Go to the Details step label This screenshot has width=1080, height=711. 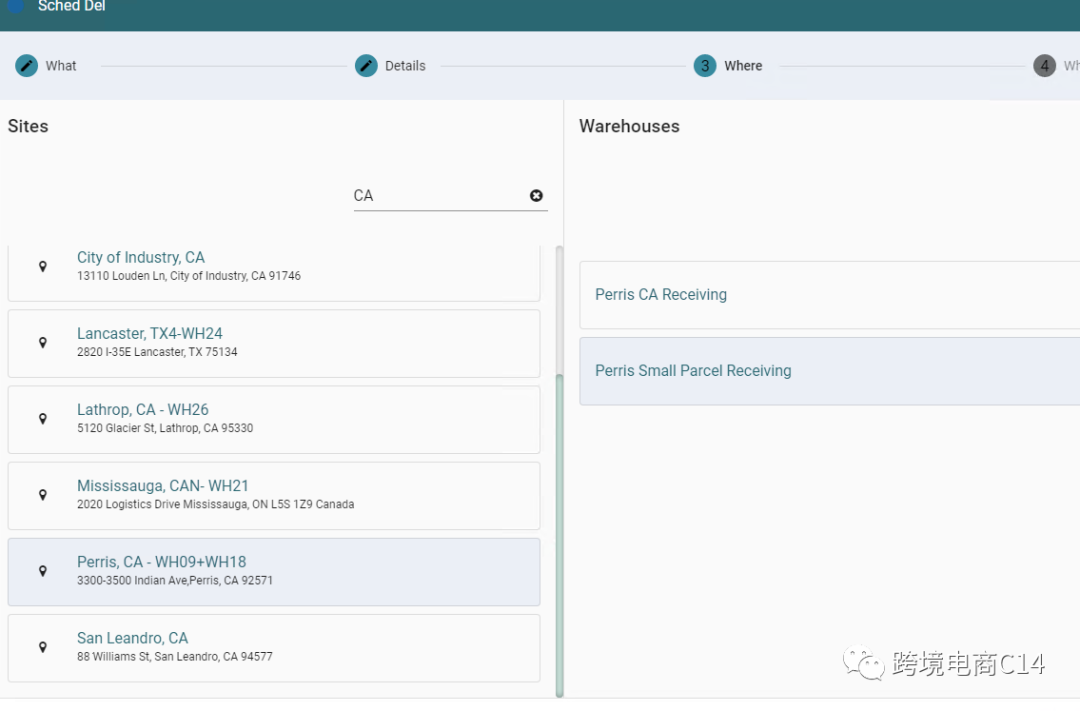tap(405, 66)
